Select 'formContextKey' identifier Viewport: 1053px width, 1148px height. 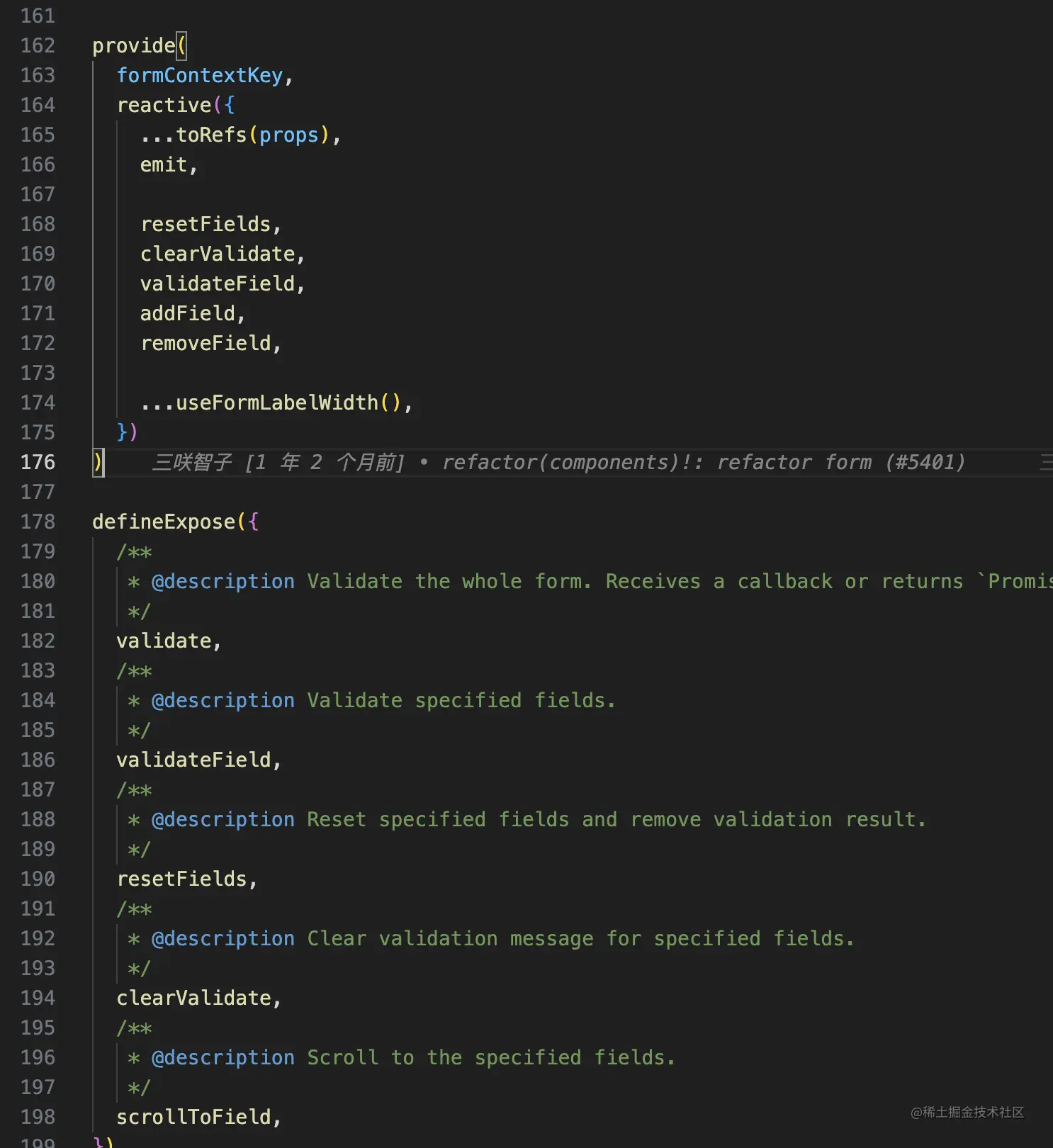coord(200,75)
